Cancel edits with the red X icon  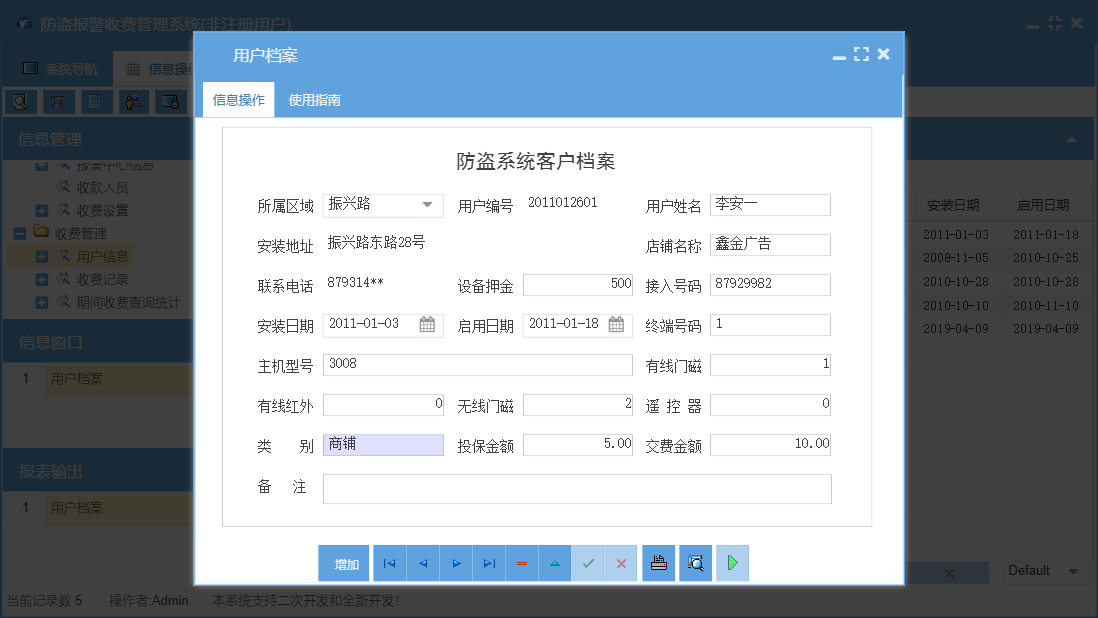tap(621, 563)
